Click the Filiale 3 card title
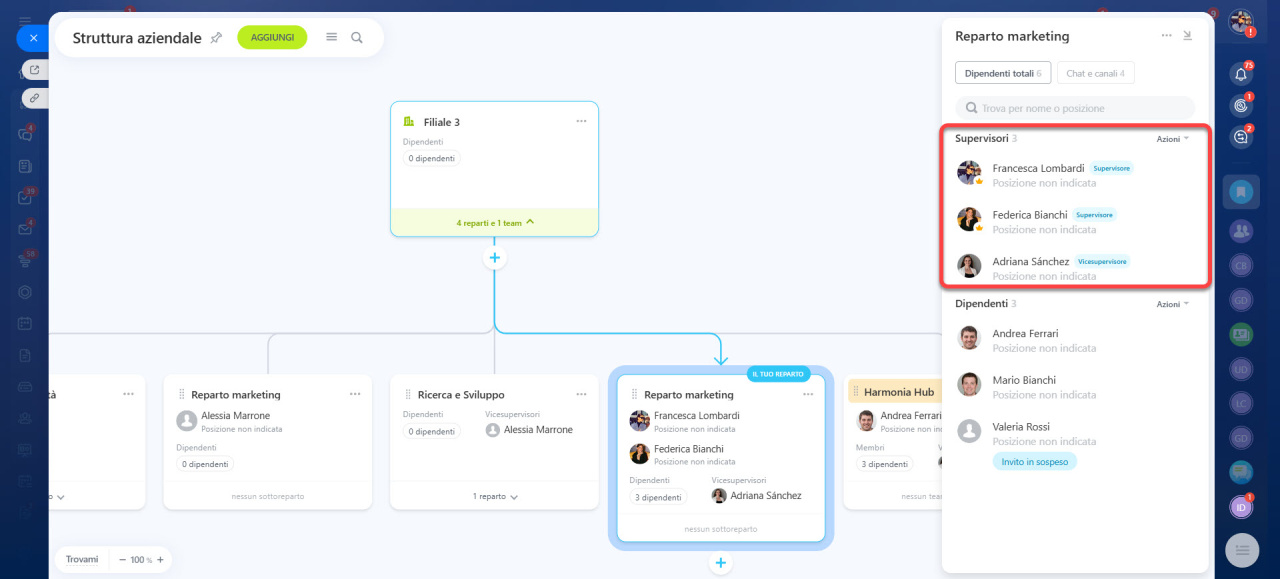Screen dimensions: 1280x579 [x=442, y=122]
